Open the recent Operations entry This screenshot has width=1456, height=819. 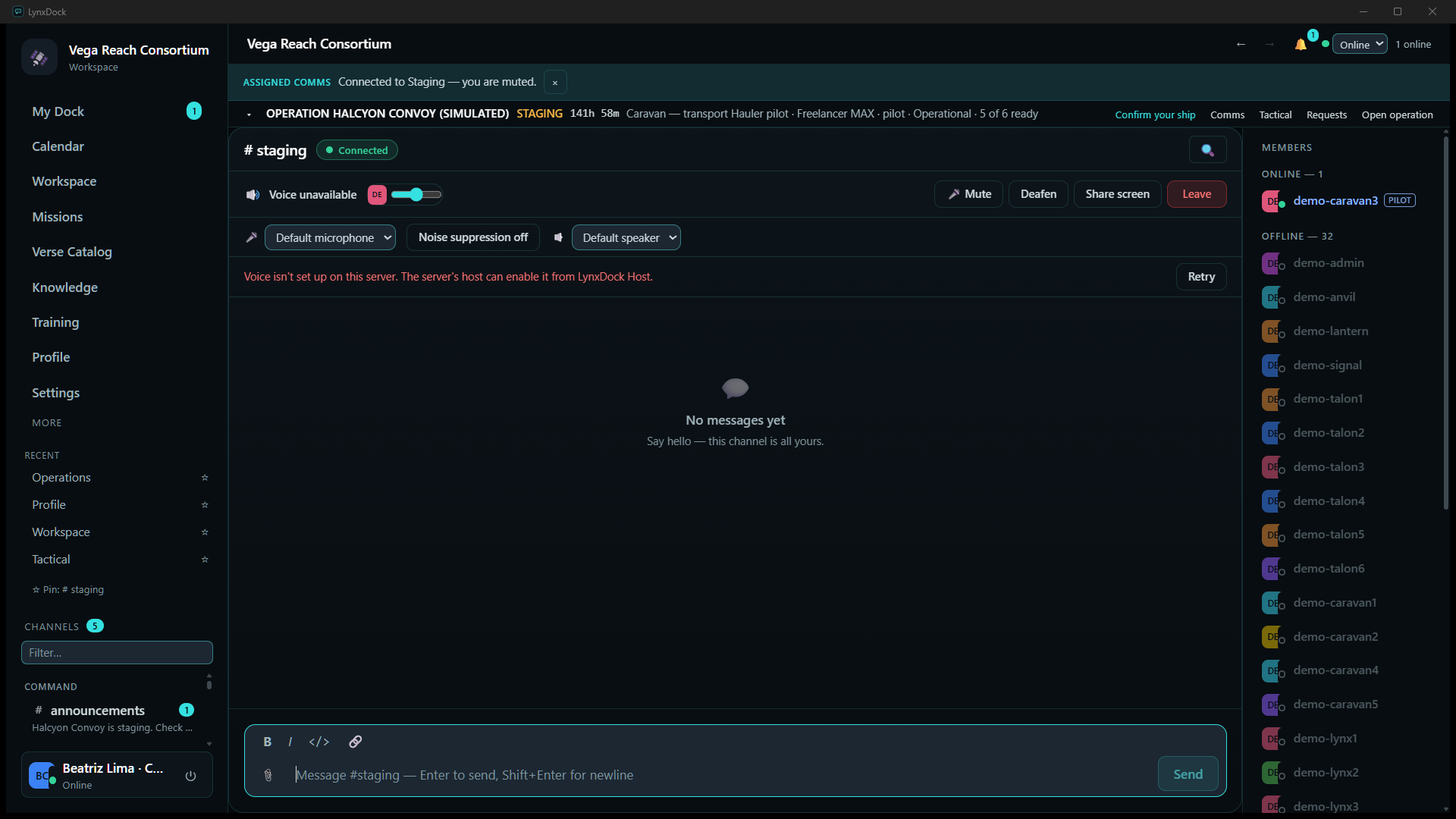pos(61,478)
